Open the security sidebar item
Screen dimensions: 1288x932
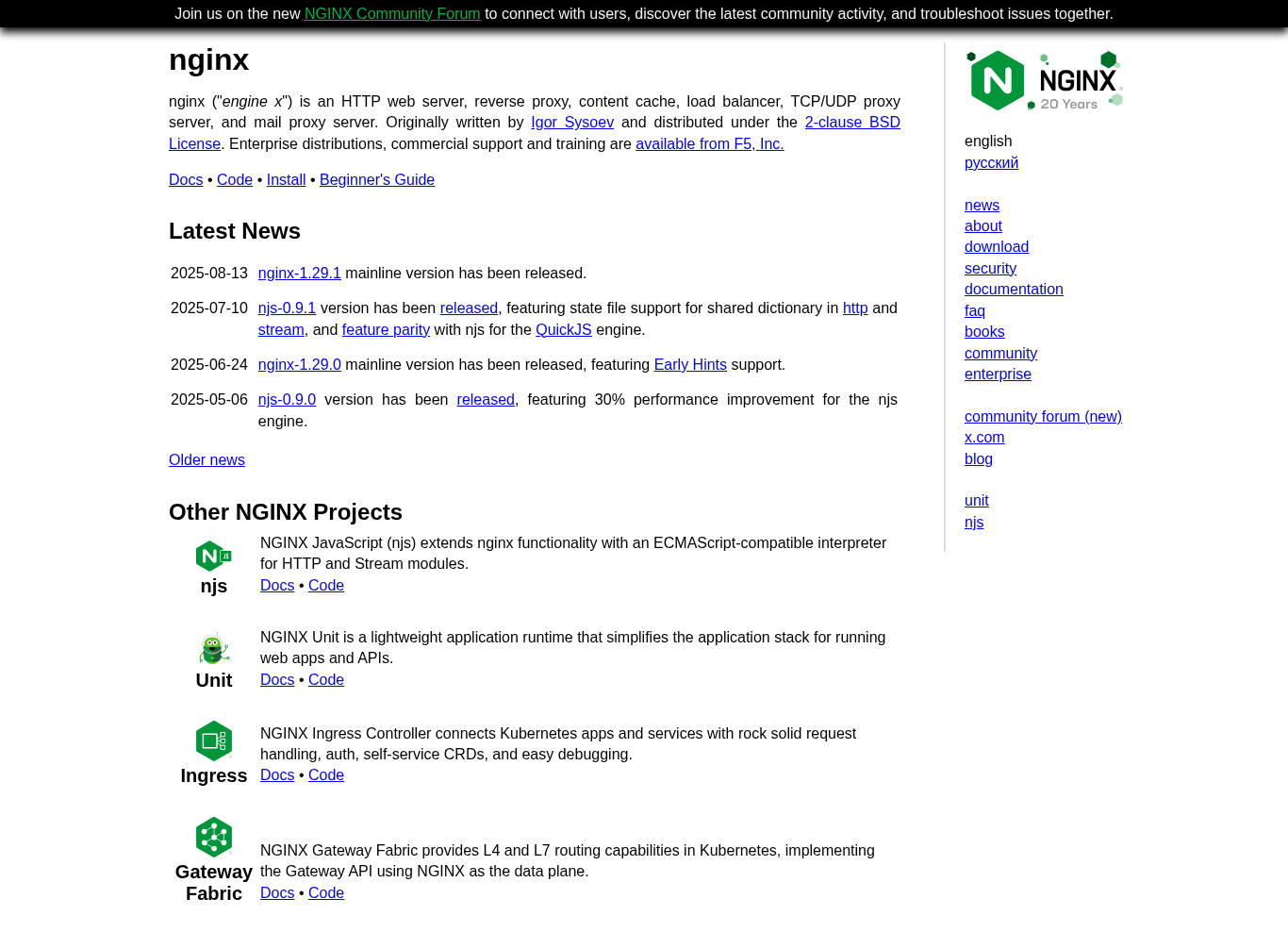990,269
